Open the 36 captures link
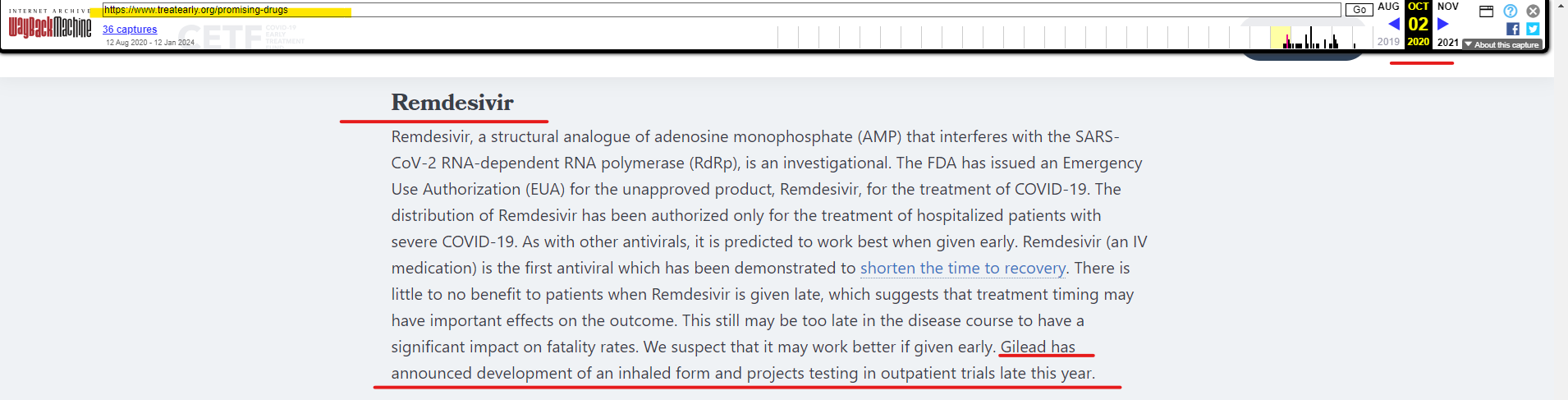This screenshot has height=400, width=1568. (x=130, y=30)
